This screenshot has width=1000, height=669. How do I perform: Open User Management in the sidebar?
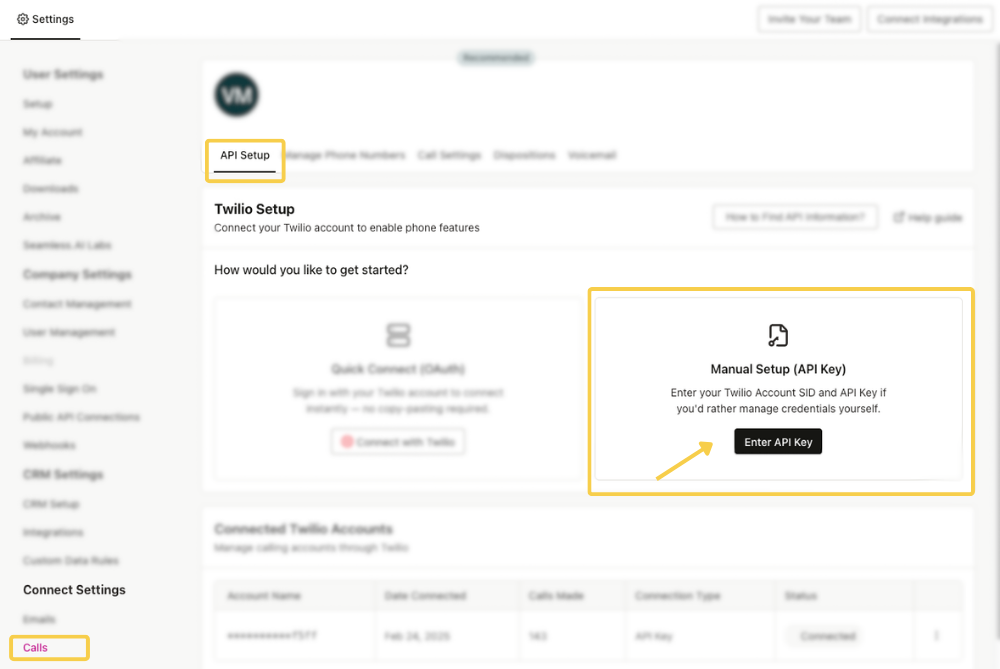coord(69,332)
